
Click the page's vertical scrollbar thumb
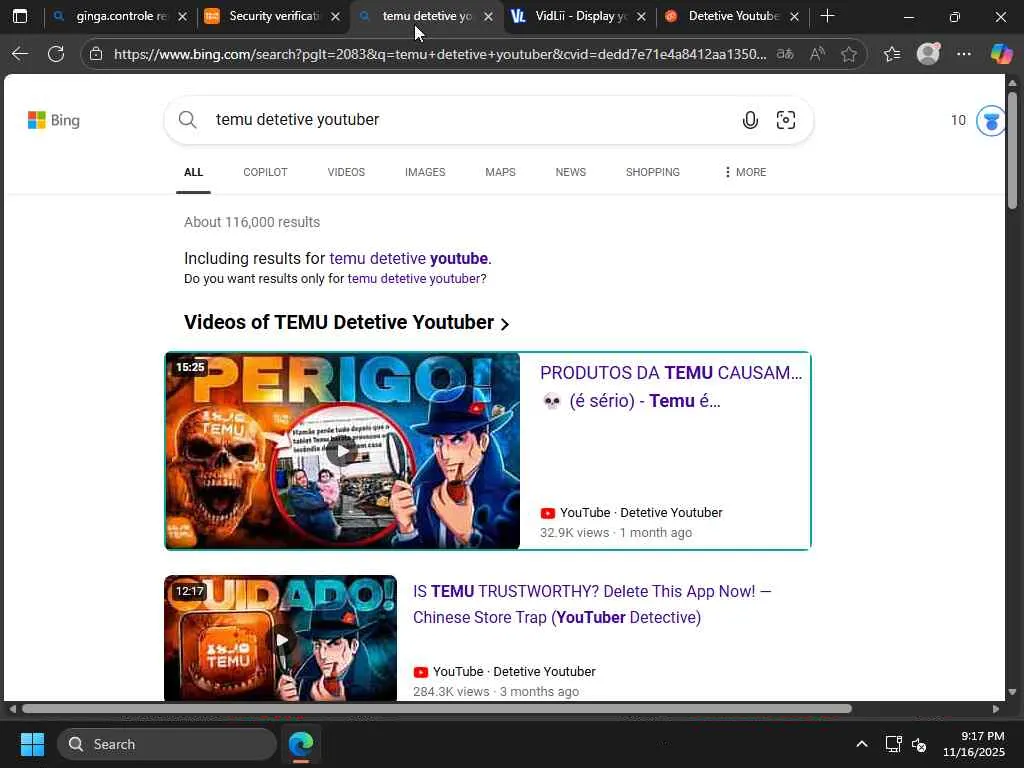[1012, 150]
